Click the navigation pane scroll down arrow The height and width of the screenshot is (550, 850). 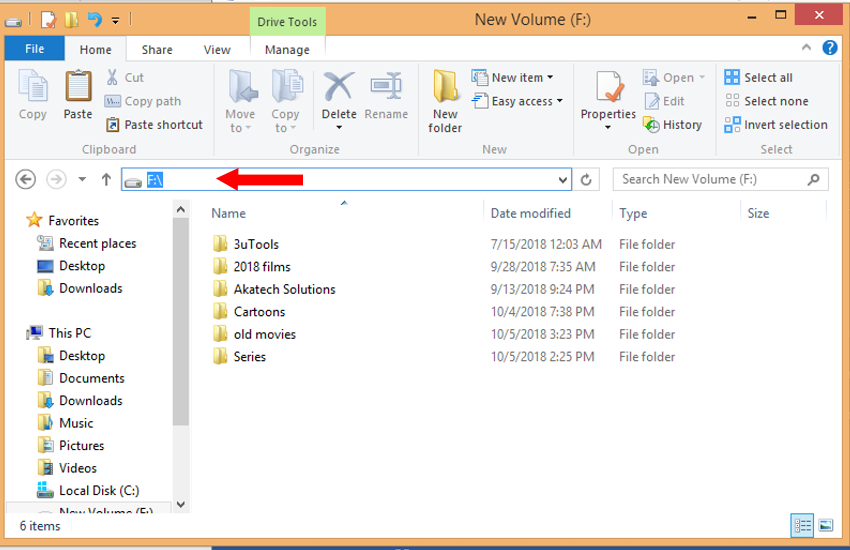pos(181,504)
